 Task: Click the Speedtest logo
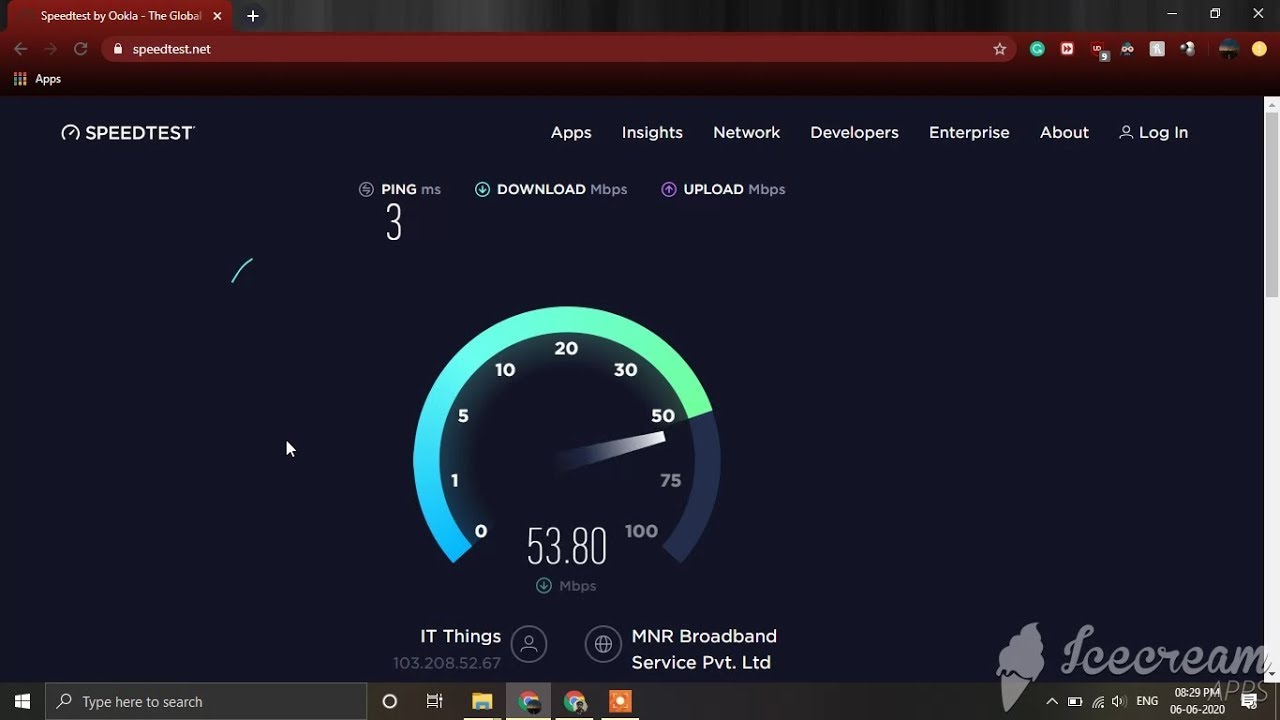(128, 132)
